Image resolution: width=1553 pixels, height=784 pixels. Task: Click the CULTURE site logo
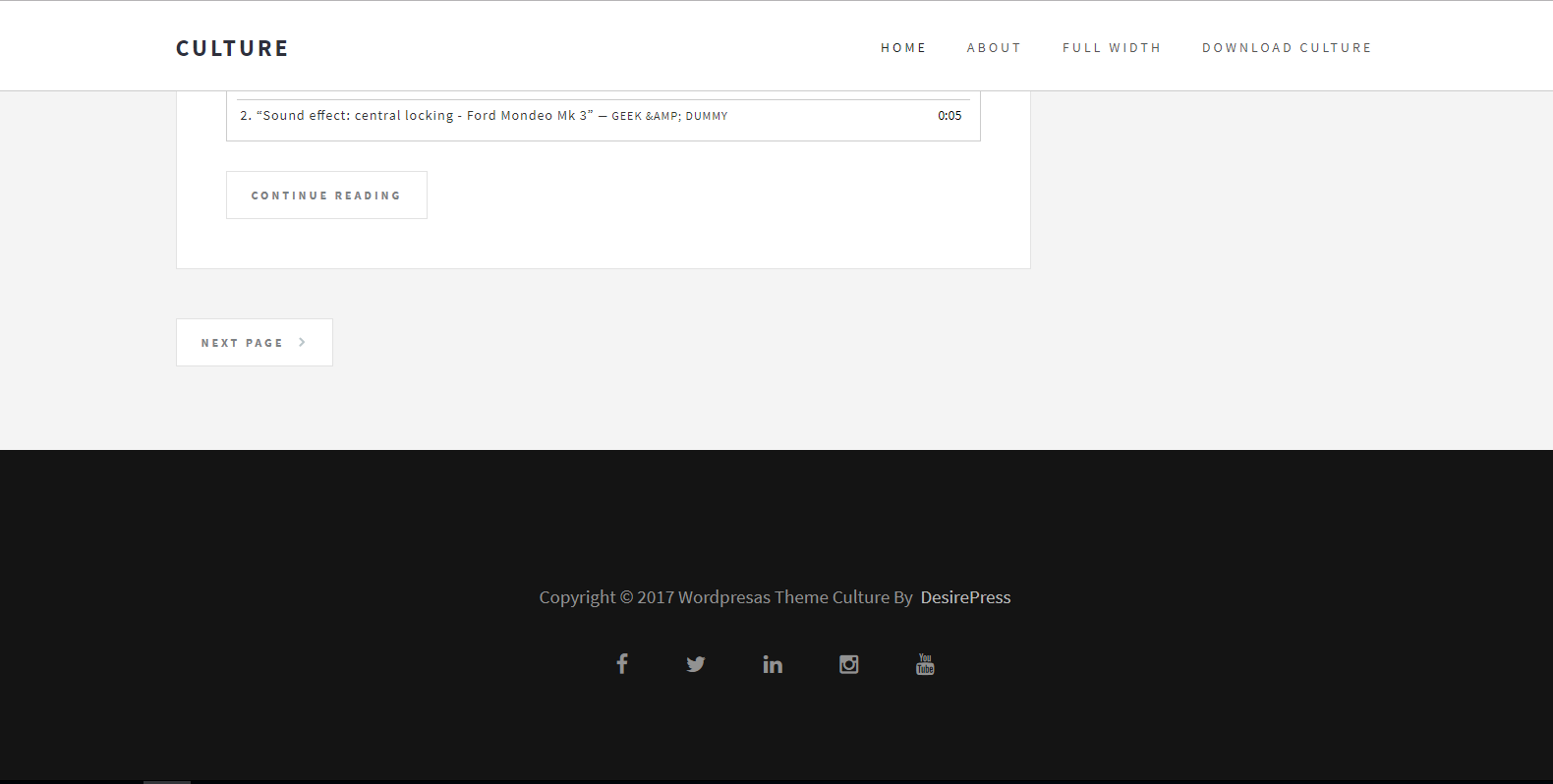click(x=232, y=48)
